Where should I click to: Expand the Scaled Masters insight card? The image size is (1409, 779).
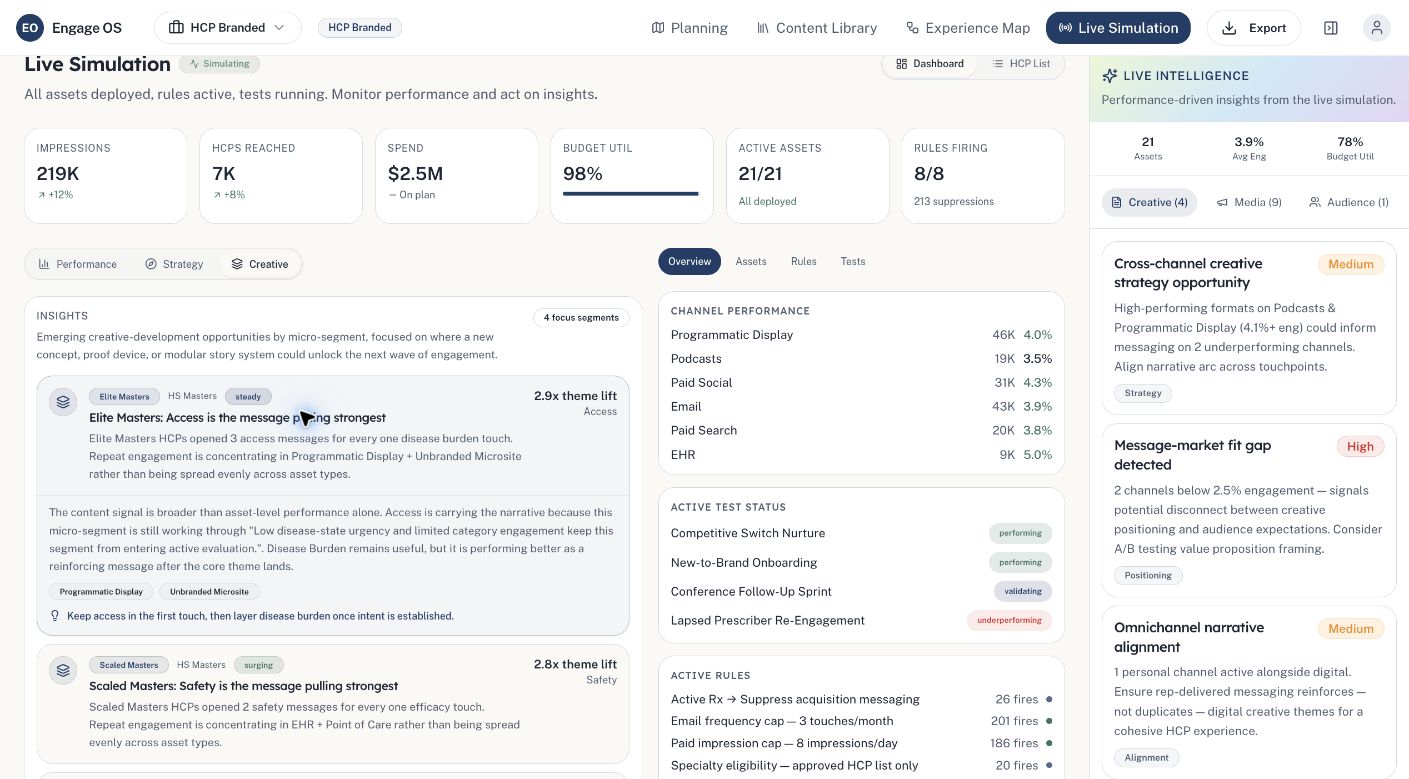click(333, 704)
